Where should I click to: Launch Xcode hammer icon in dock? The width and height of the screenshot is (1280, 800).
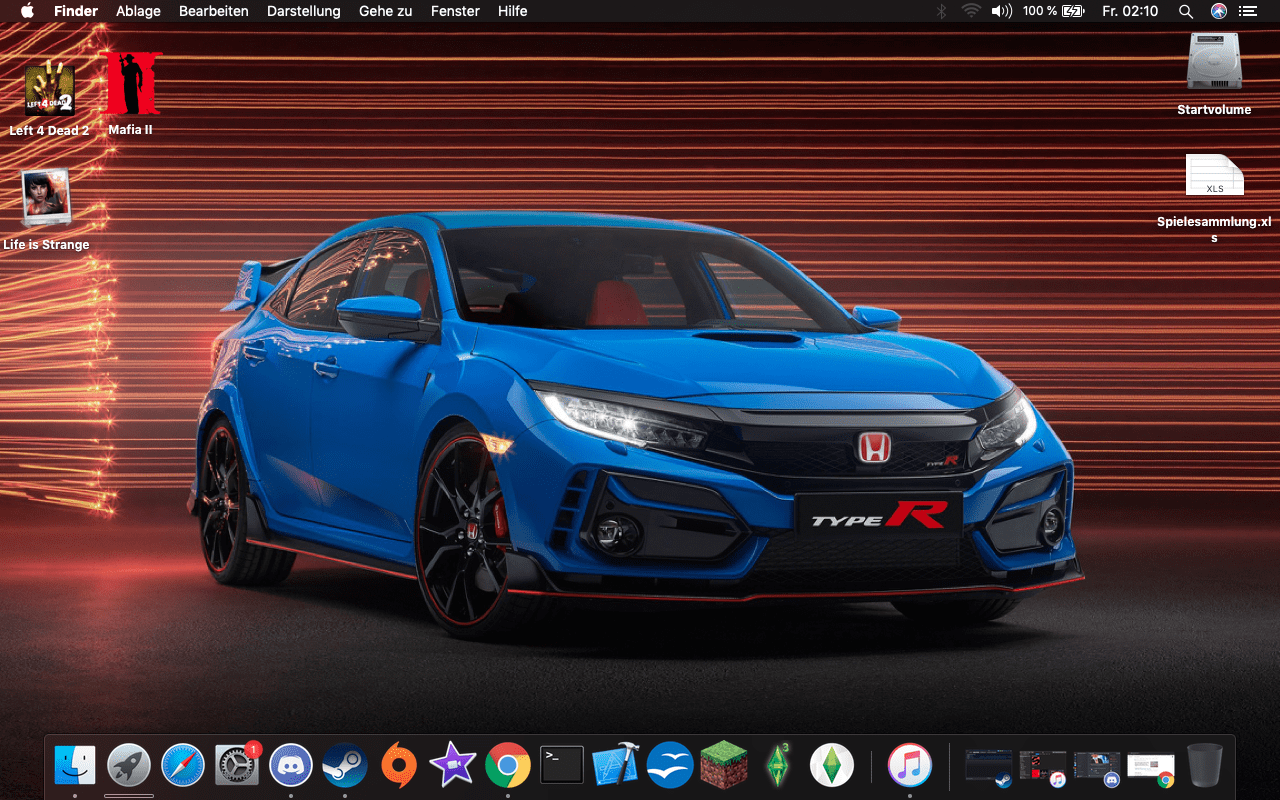pos(616,766)
